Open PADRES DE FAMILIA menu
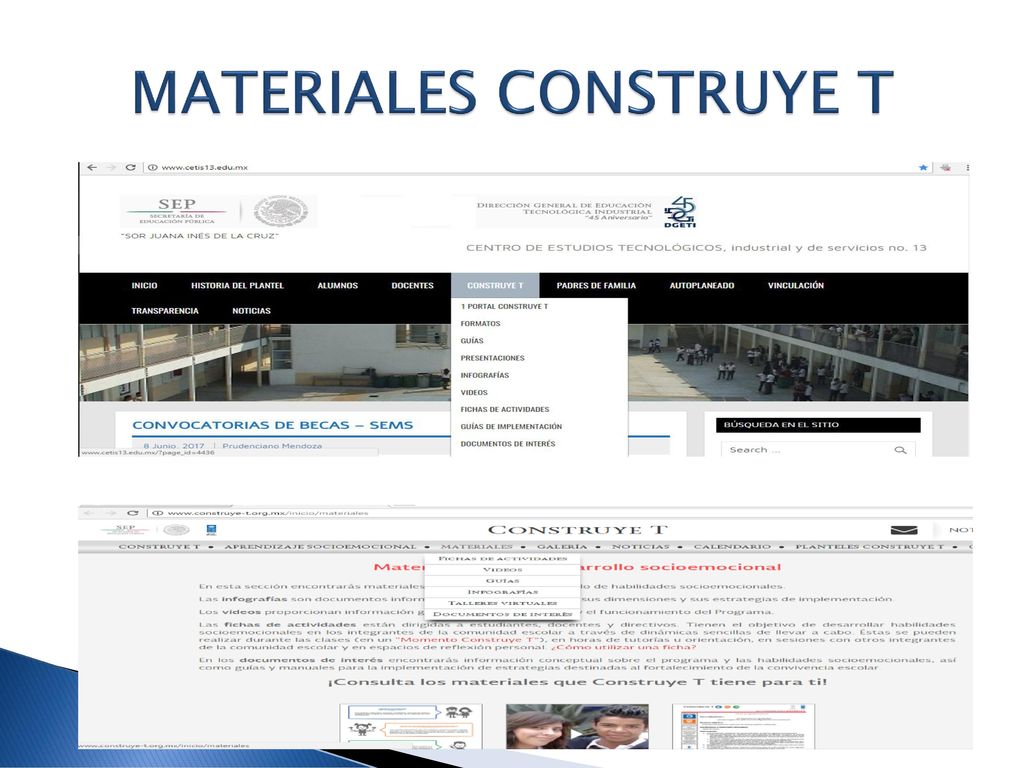The image size is (1024, 768). [596, 285]
